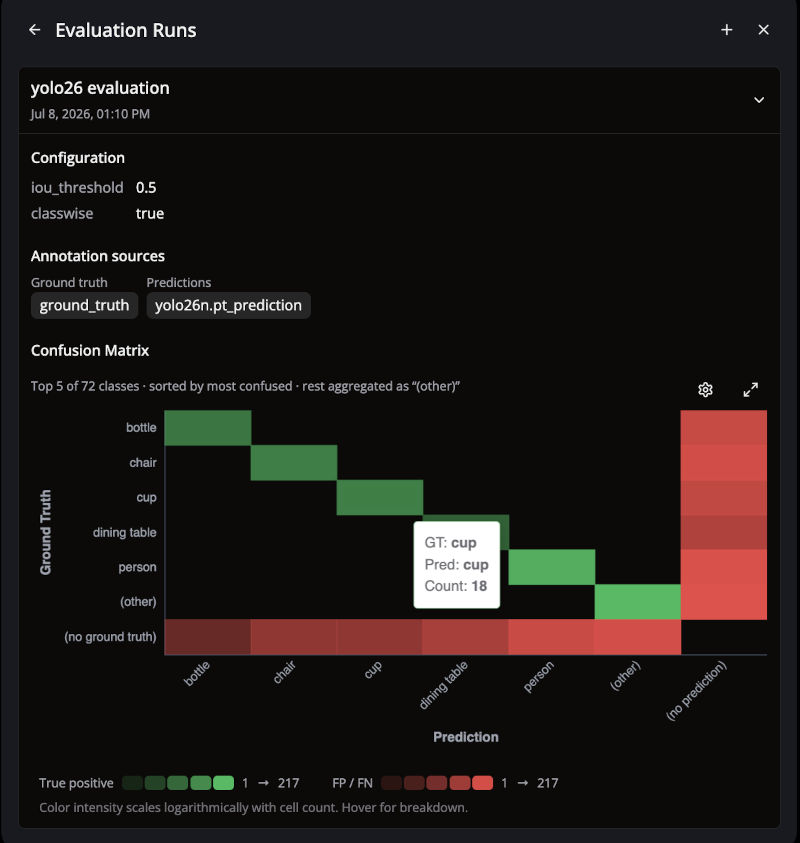Click the classwise value 'true'
Screen dimensions: 800x843
(150, 213)
